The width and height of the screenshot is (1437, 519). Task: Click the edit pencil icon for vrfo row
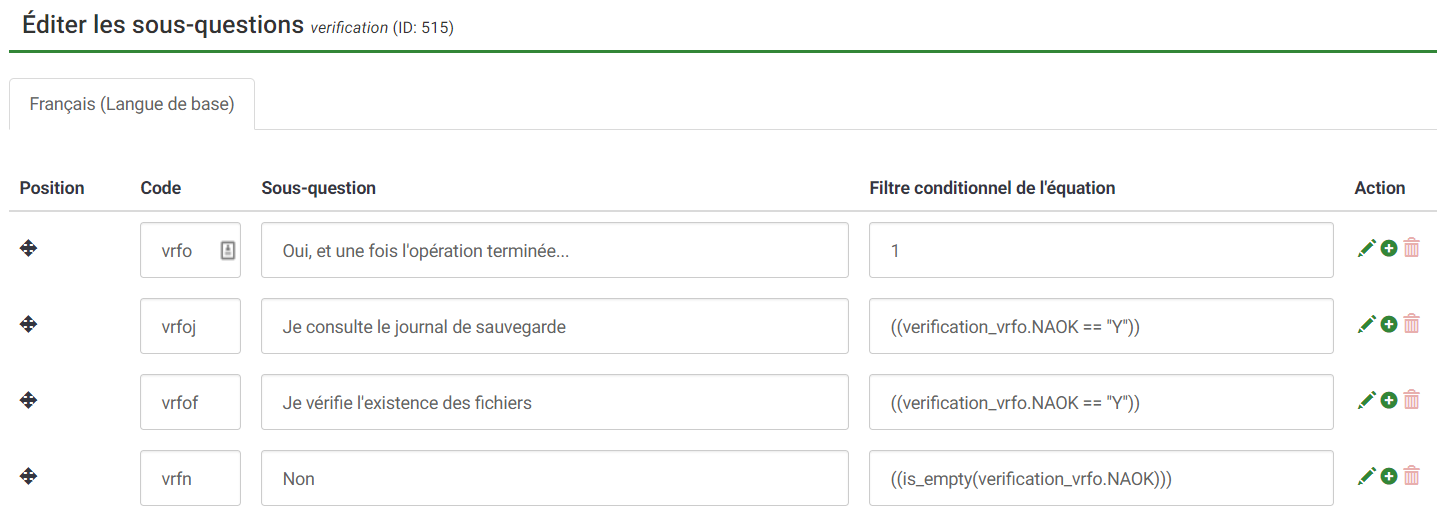pyautogui.click(x=1366, y=249)
